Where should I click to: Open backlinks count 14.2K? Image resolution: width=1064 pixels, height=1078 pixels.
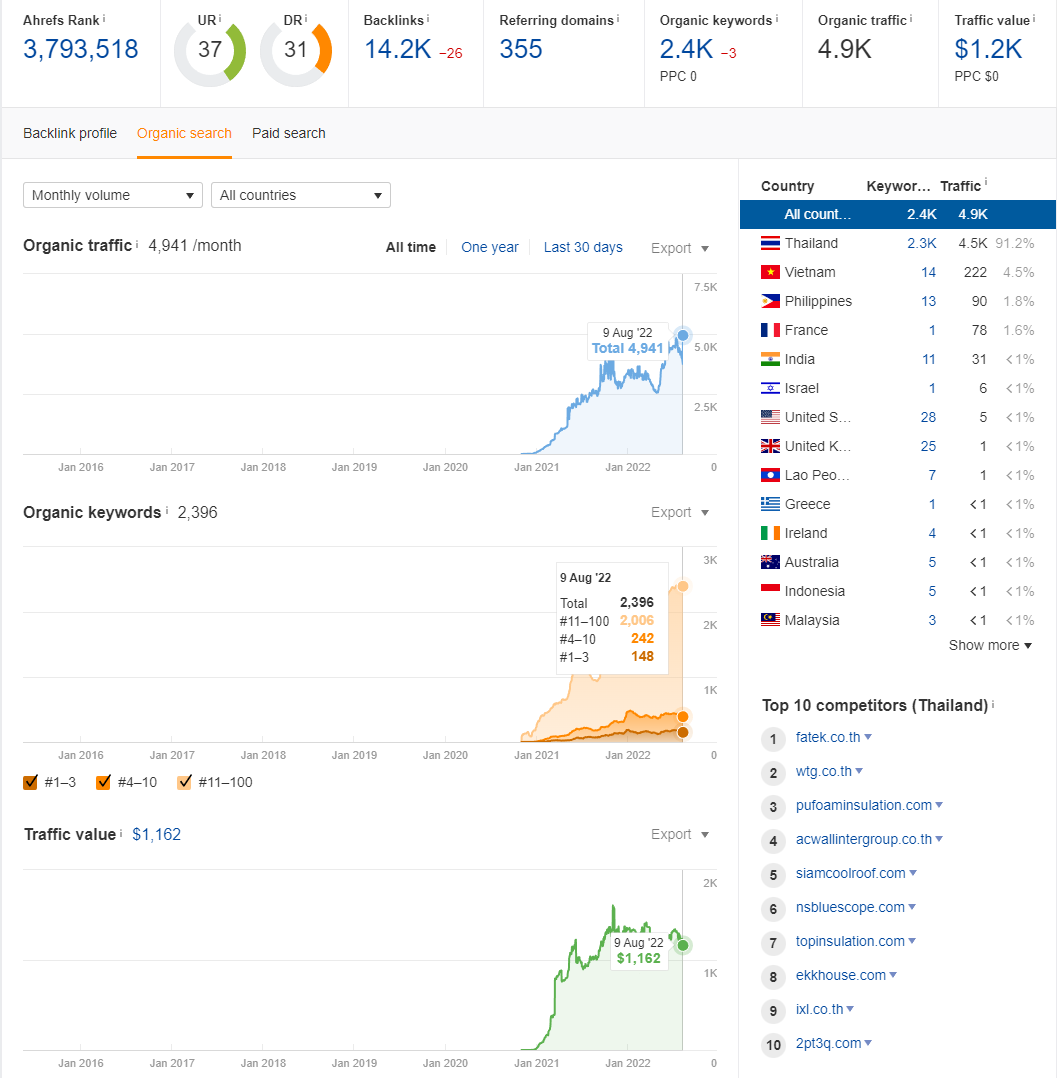(397, 50)
